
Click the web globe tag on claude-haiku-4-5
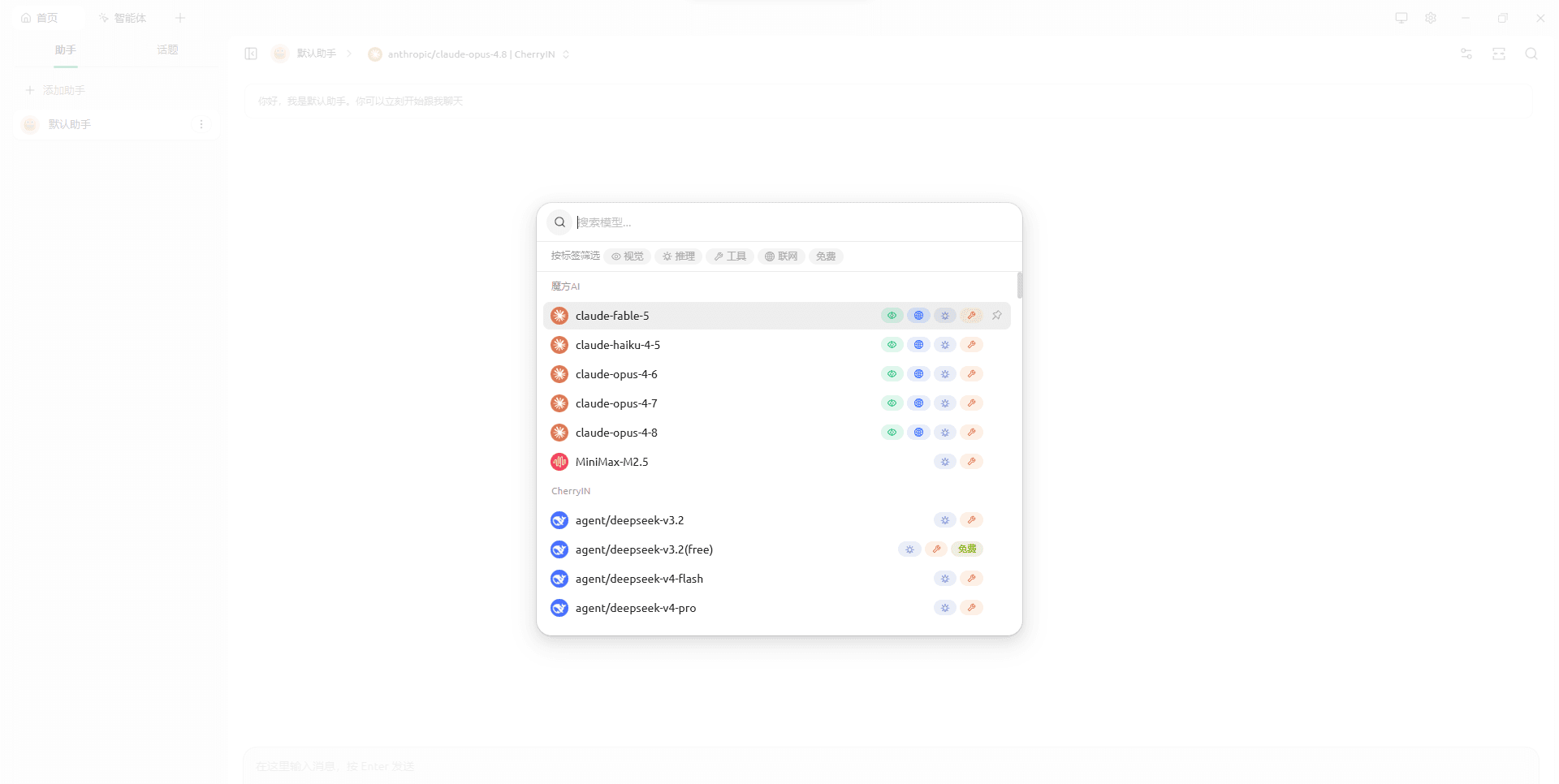918,345
